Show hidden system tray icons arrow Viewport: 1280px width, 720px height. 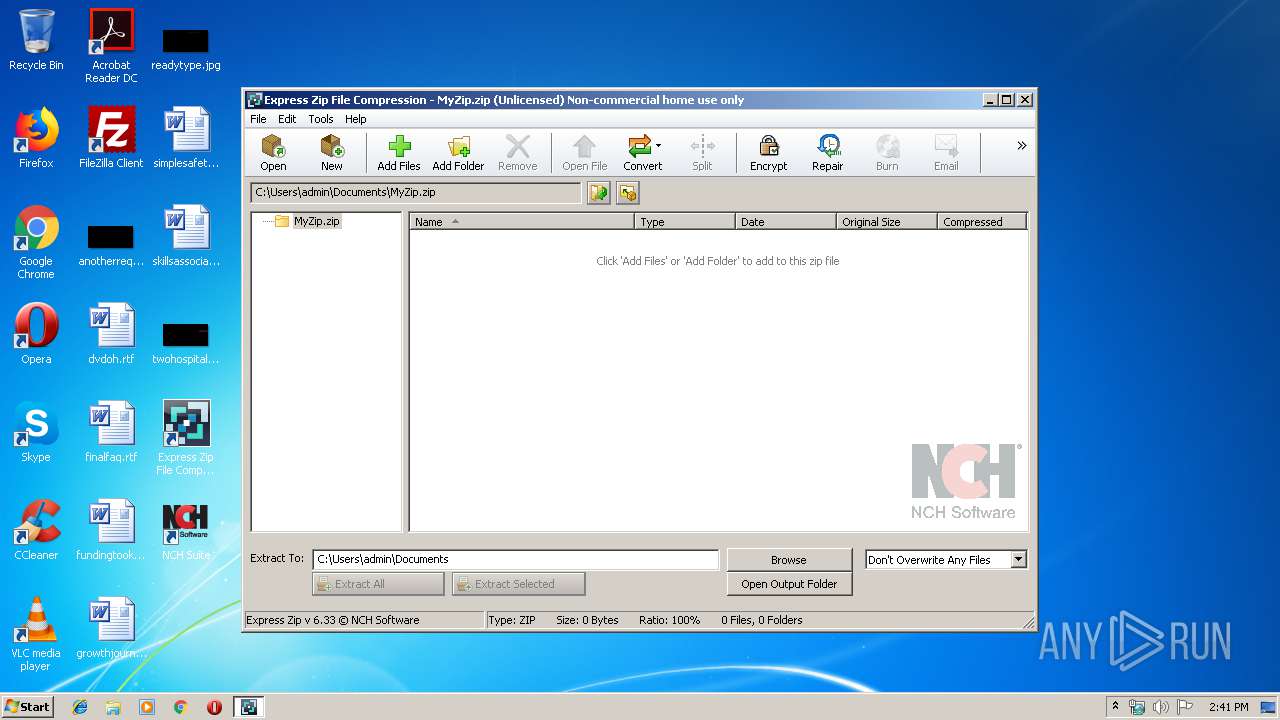coord(1115,707)
